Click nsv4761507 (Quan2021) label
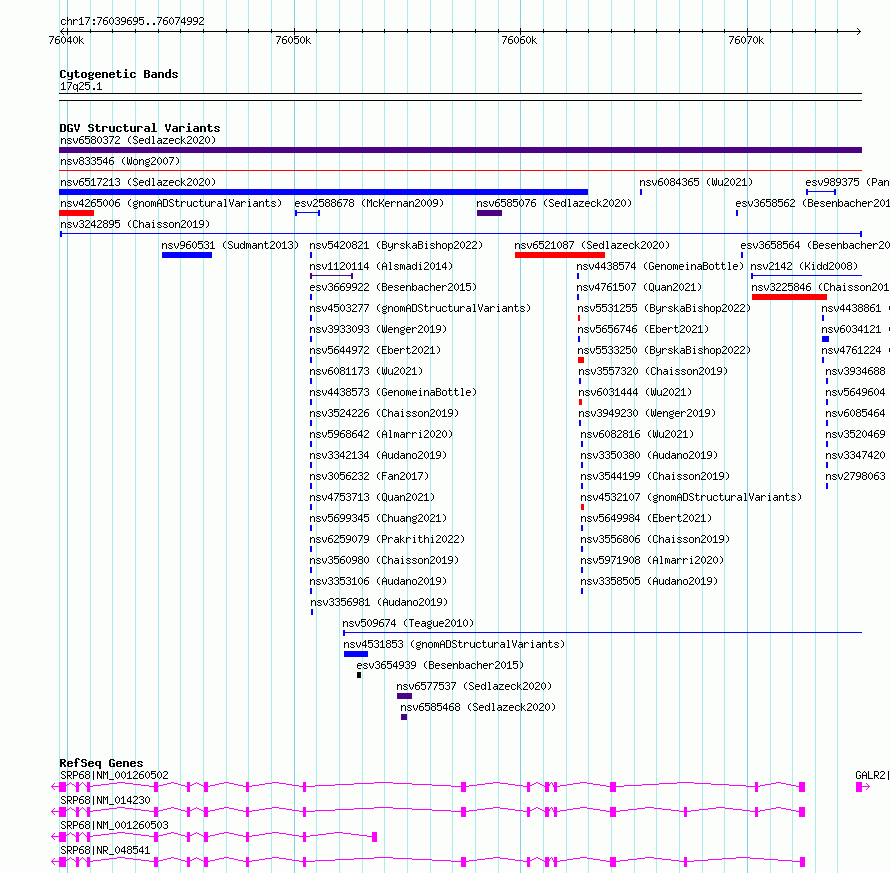This screenshot has width=890, height=873. (x=639, y=287)
